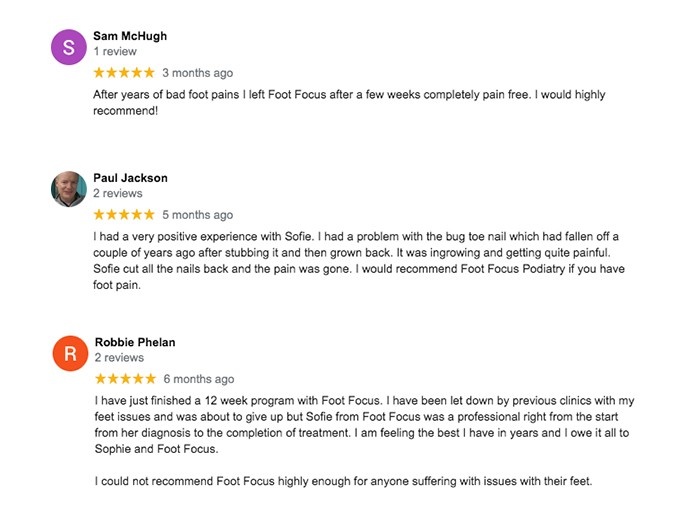Click the first star in Sam McHugh's rating
Screen dimensions: 700x512
pos(99,72)
